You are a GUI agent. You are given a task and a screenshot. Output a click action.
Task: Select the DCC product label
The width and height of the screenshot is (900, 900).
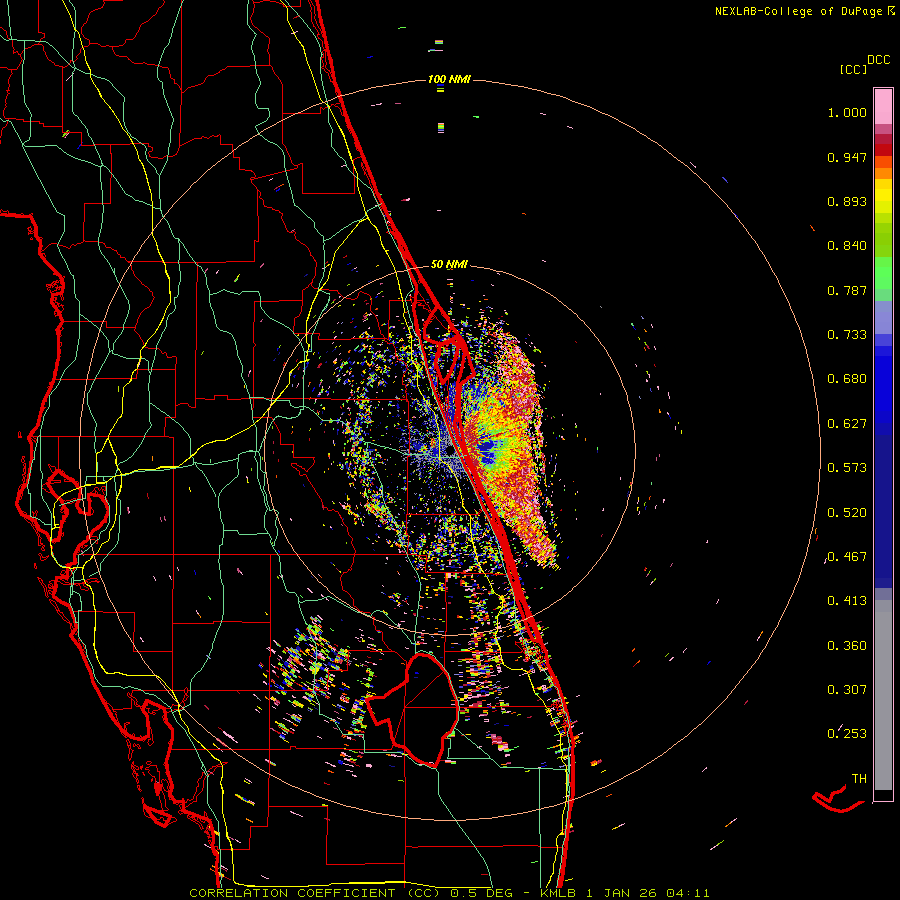click(x=878, y=60)
